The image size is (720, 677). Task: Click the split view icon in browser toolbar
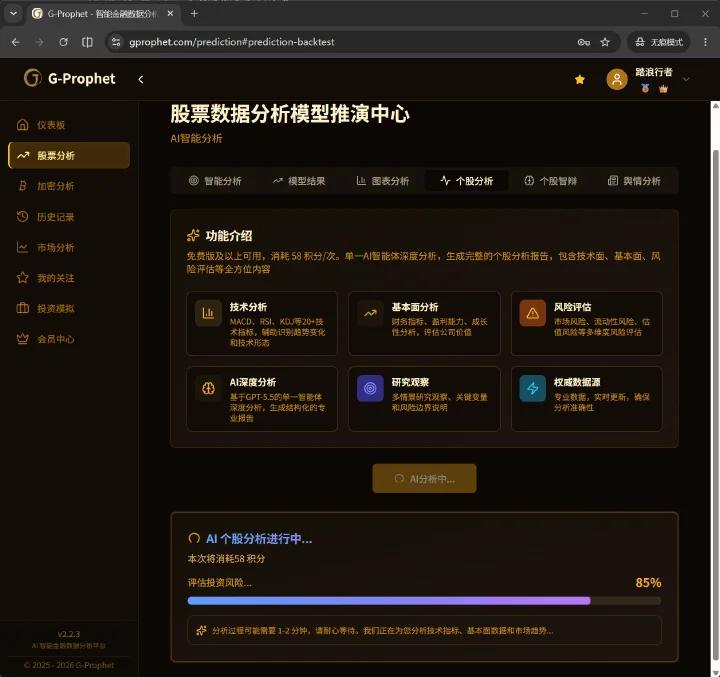click(87, 42)
